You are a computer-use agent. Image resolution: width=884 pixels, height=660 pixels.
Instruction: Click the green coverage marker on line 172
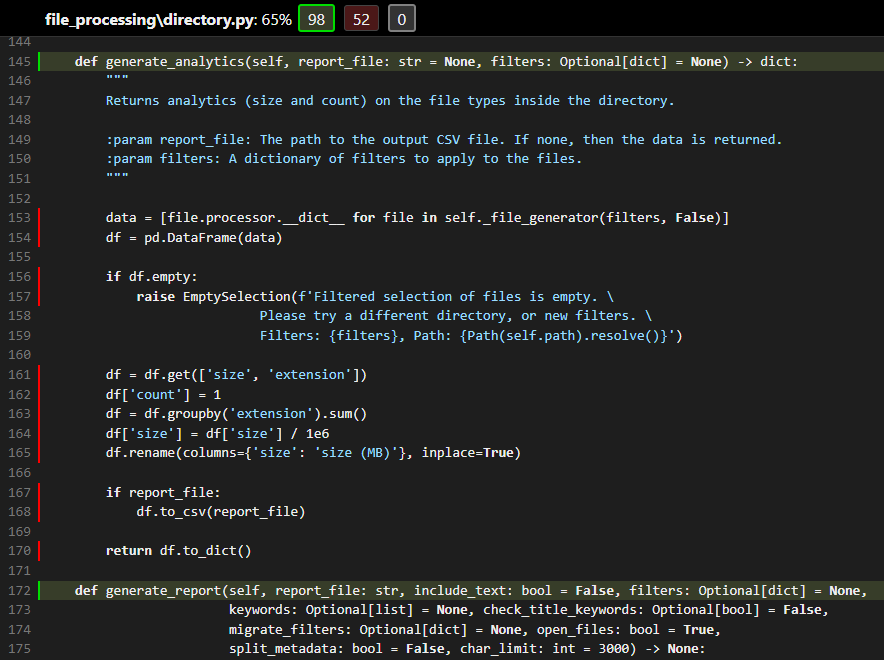pos(38,590)
